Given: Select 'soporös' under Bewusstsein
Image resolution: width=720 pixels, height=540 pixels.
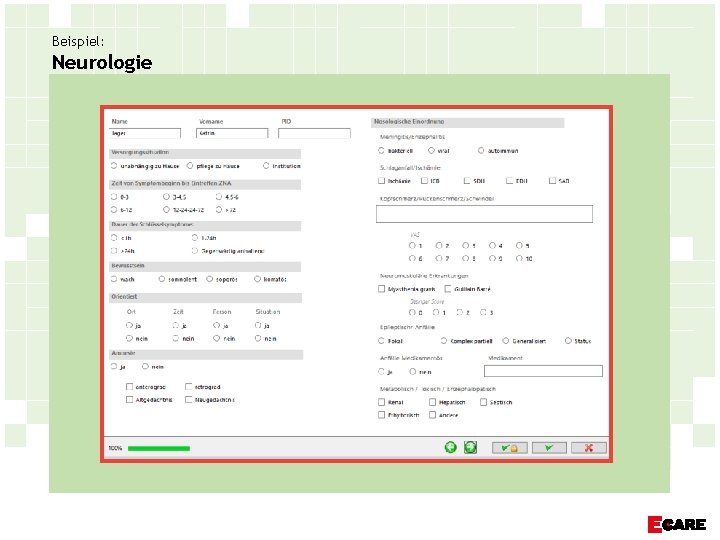Looking at the screenshot, I should click(209, 279).
